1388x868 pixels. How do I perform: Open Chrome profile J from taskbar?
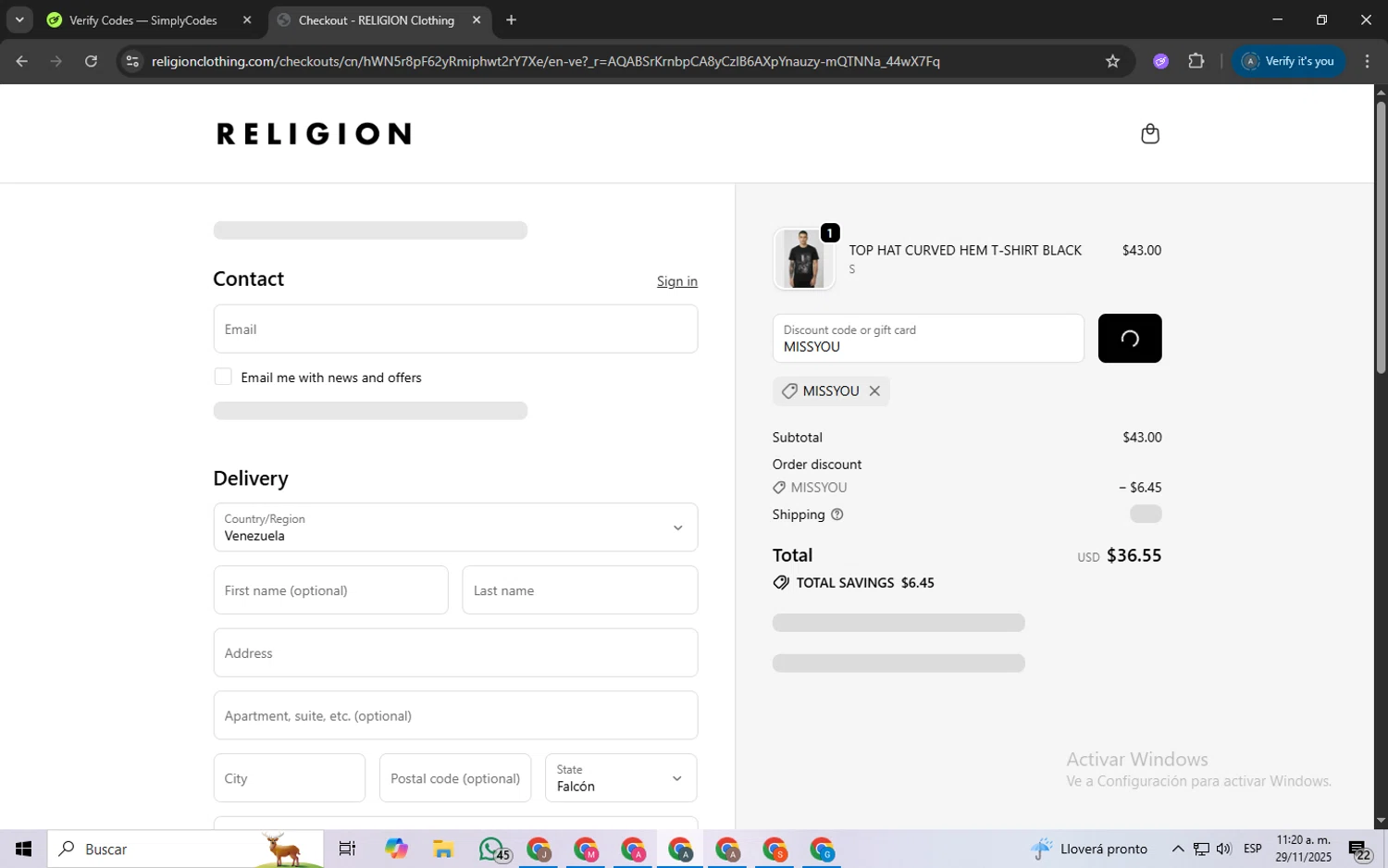click(539, 849)
